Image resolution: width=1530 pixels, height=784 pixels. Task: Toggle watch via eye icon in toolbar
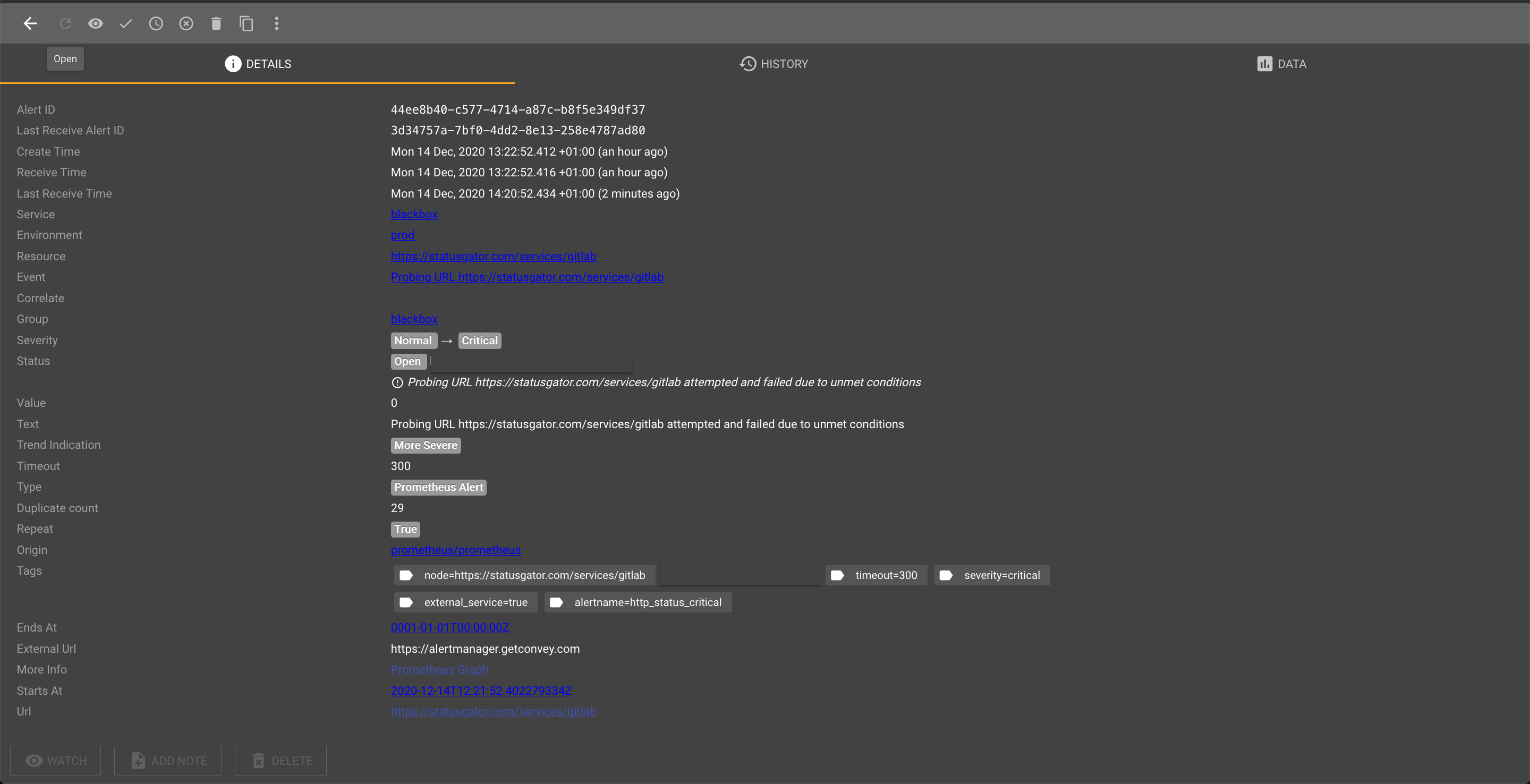pos(96,23)
